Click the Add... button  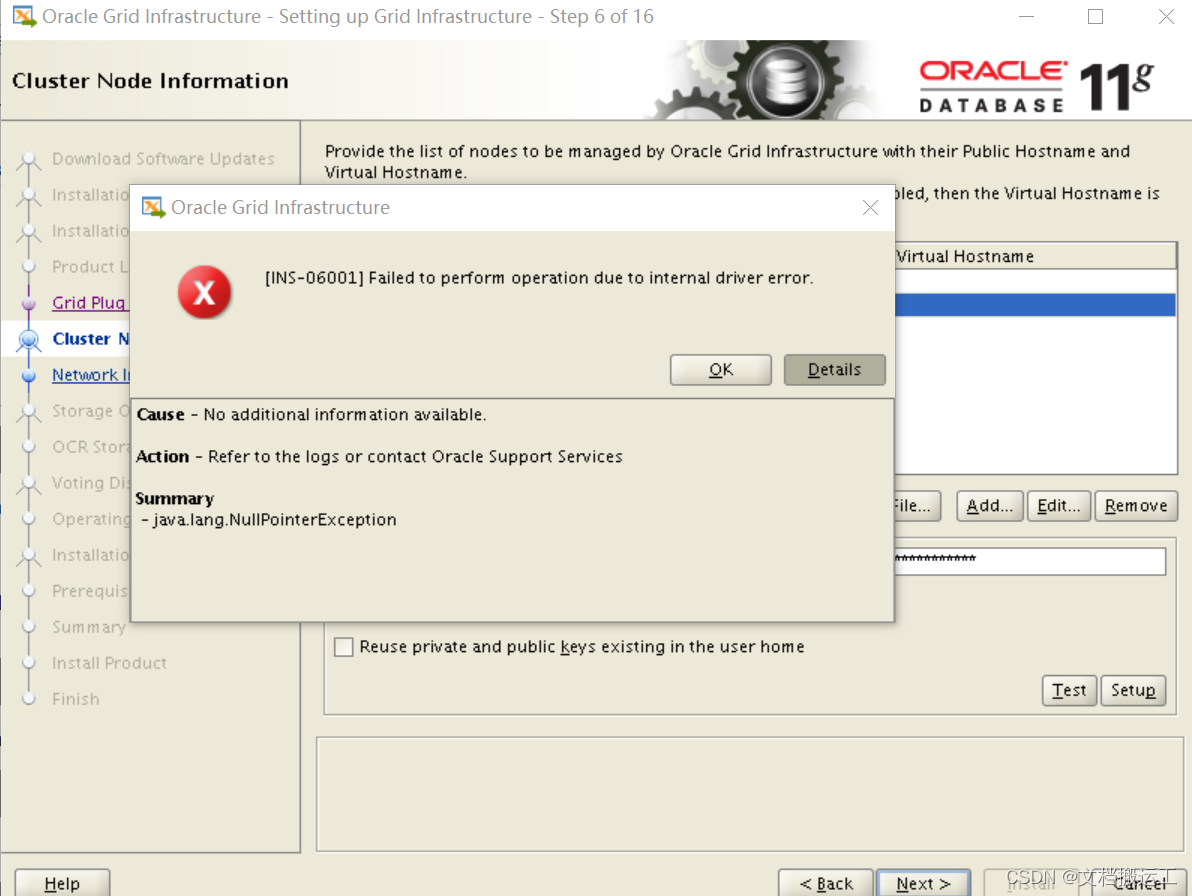pos(990,506)
